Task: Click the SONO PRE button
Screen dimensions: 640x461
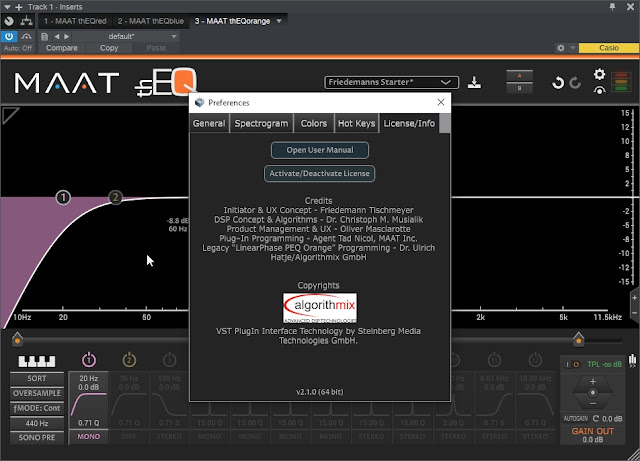Action: coord(37,438)
